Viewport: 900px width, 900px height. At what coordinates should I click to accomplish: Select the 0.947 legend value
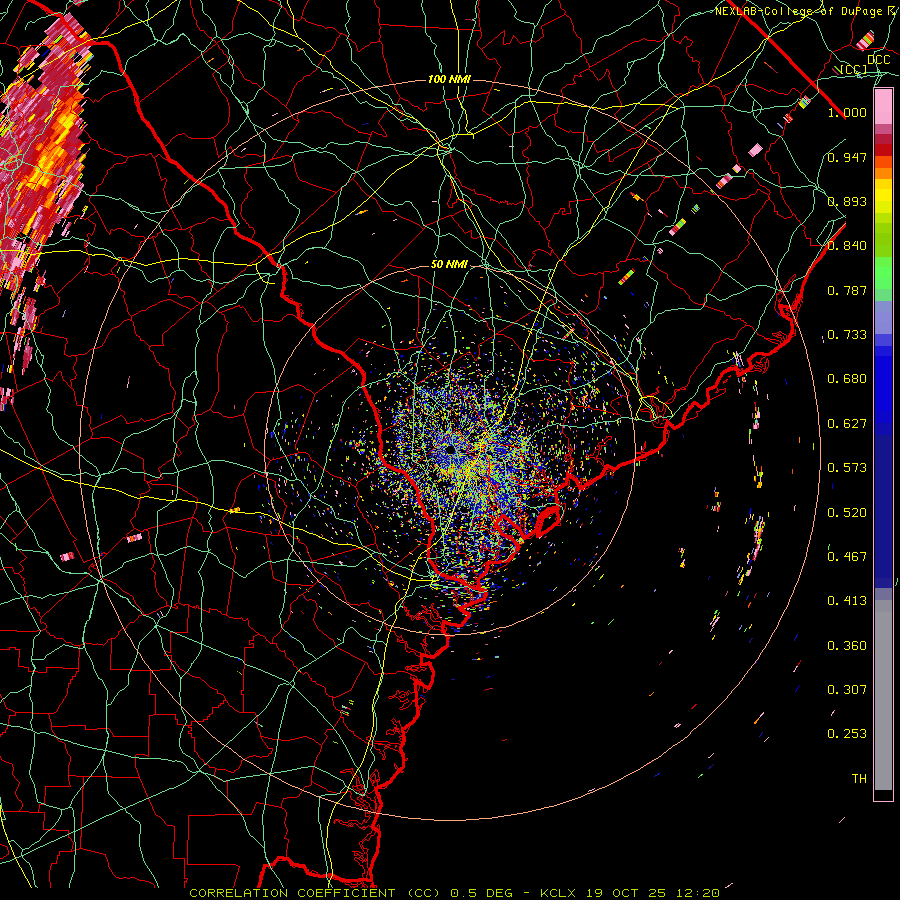pyautogui.click(x=847, y=157)
